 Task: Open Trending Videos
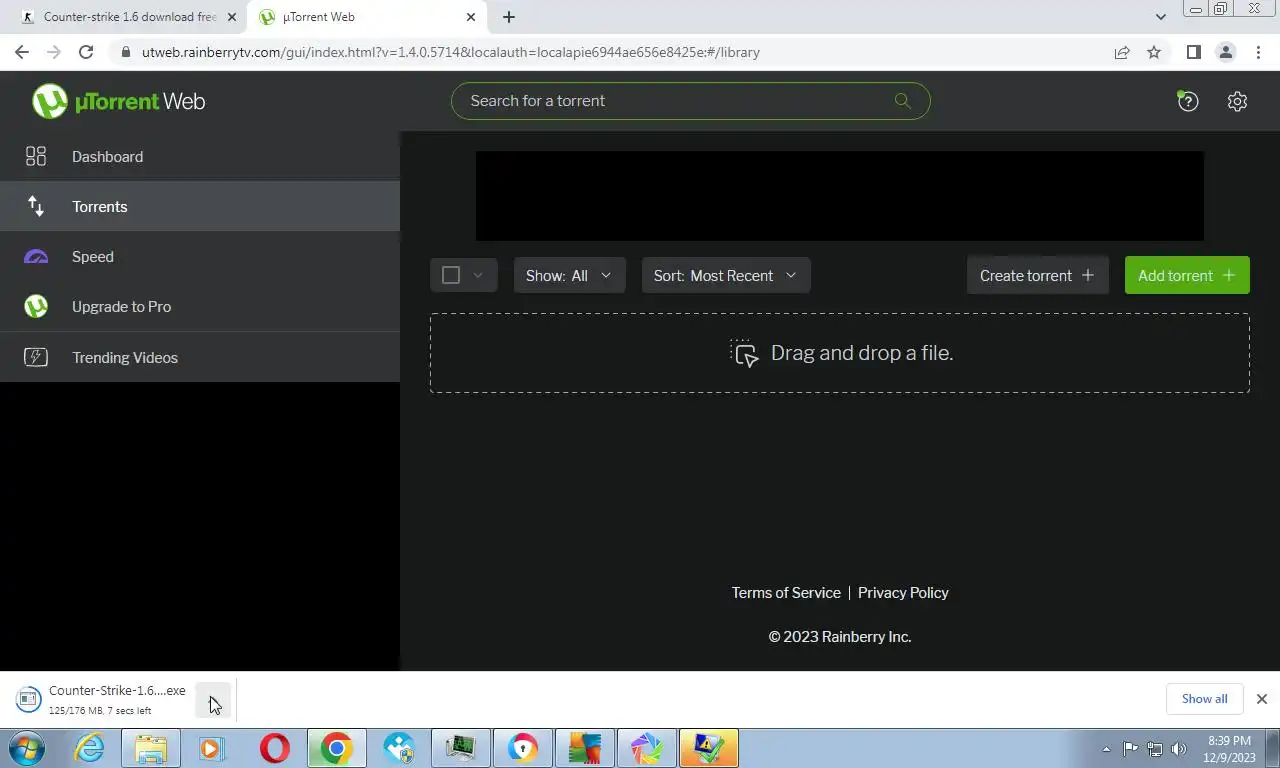pos(200,357)
